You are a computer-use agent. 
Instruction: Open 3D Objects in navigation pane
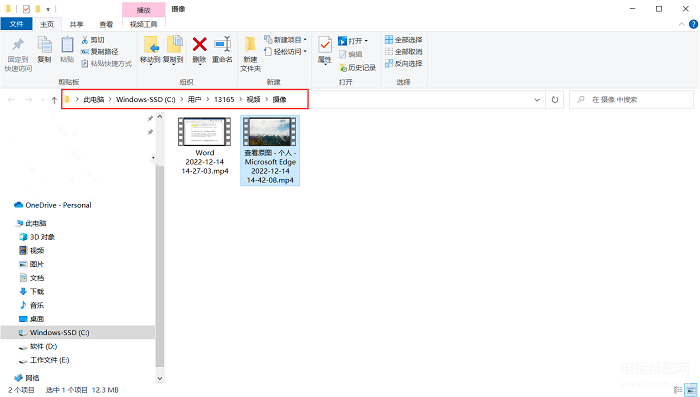(x=37, y=237)
